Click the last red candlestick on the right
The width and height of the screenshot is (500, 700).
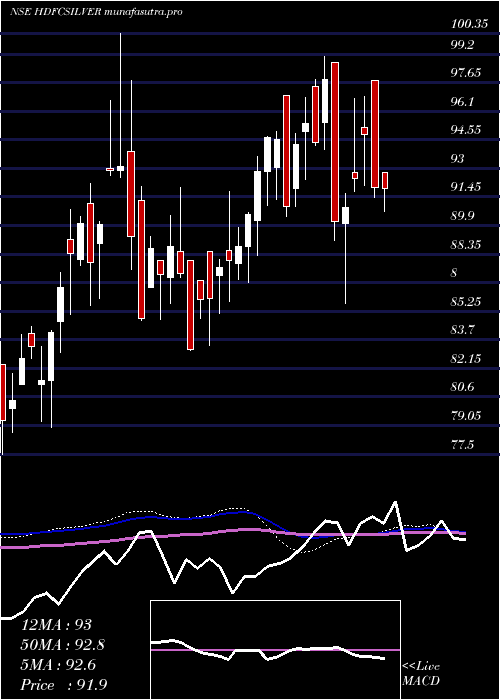tap(384, 180)
